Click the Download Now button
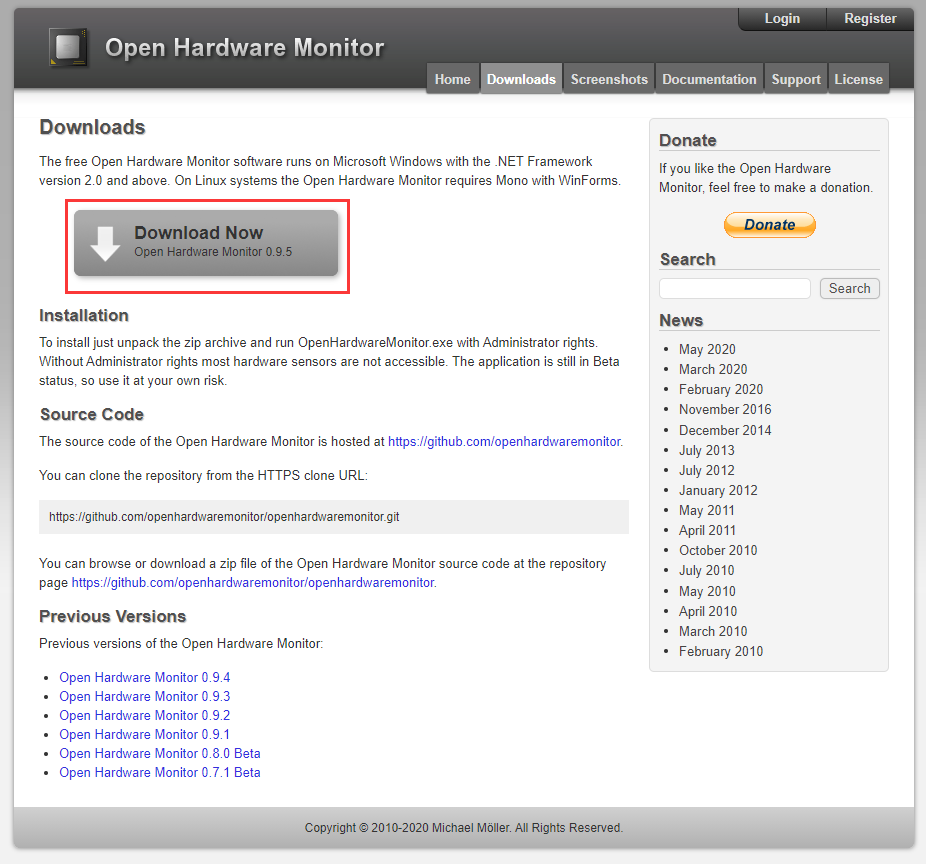The width and height of the screenshot is (926, 864). point(206,243)
